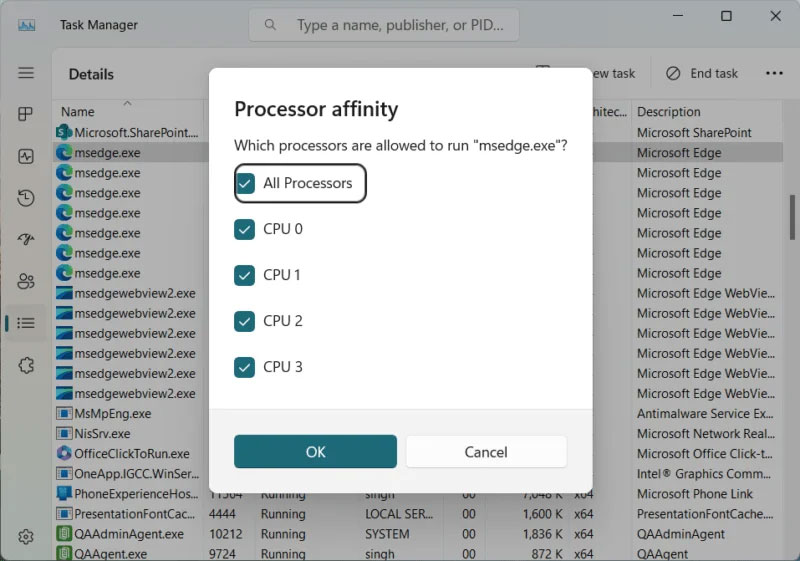This screenshot has width=800, height=561.
Task: Click the NisSrv.exe process icon
Action: coord(64,434)
